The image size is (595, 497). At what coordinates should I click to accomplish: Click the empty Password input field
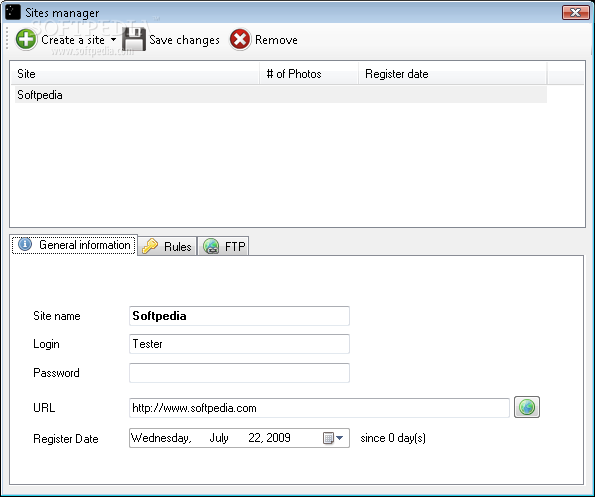(239, 373)
